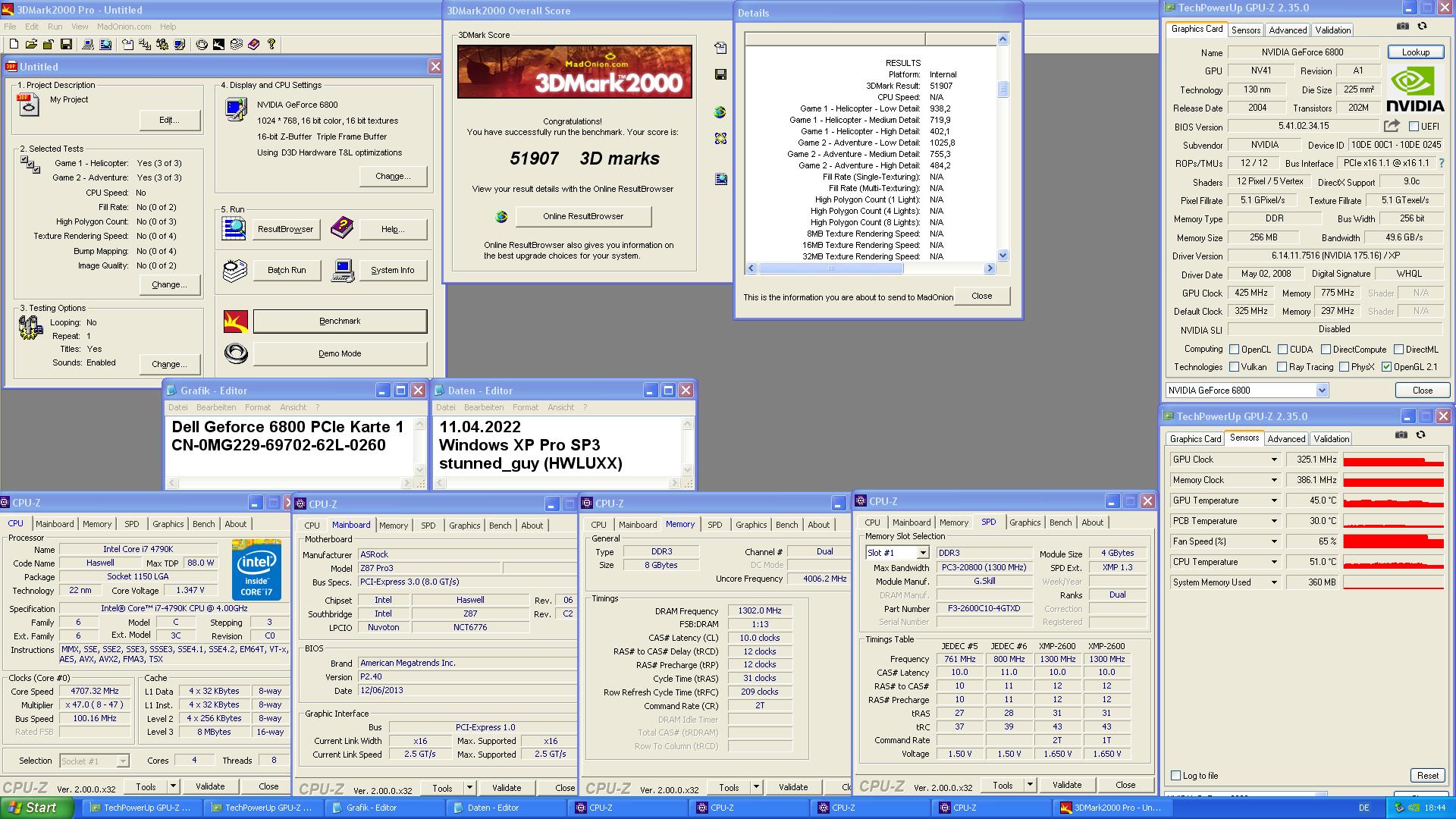Open the GPU Clock sensor dropdown
The width and height of the screenshot is (1456, 819).
[x=1273, y=460]
